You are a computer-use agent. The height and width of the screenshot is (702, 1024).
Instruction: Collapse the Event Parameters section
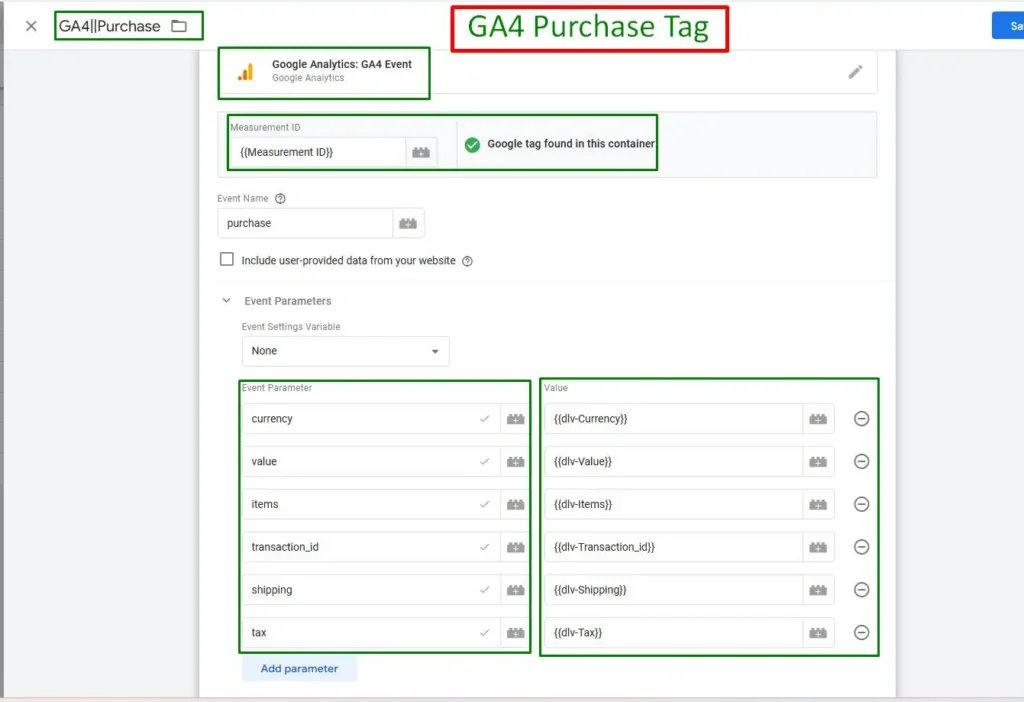(226, 301)
